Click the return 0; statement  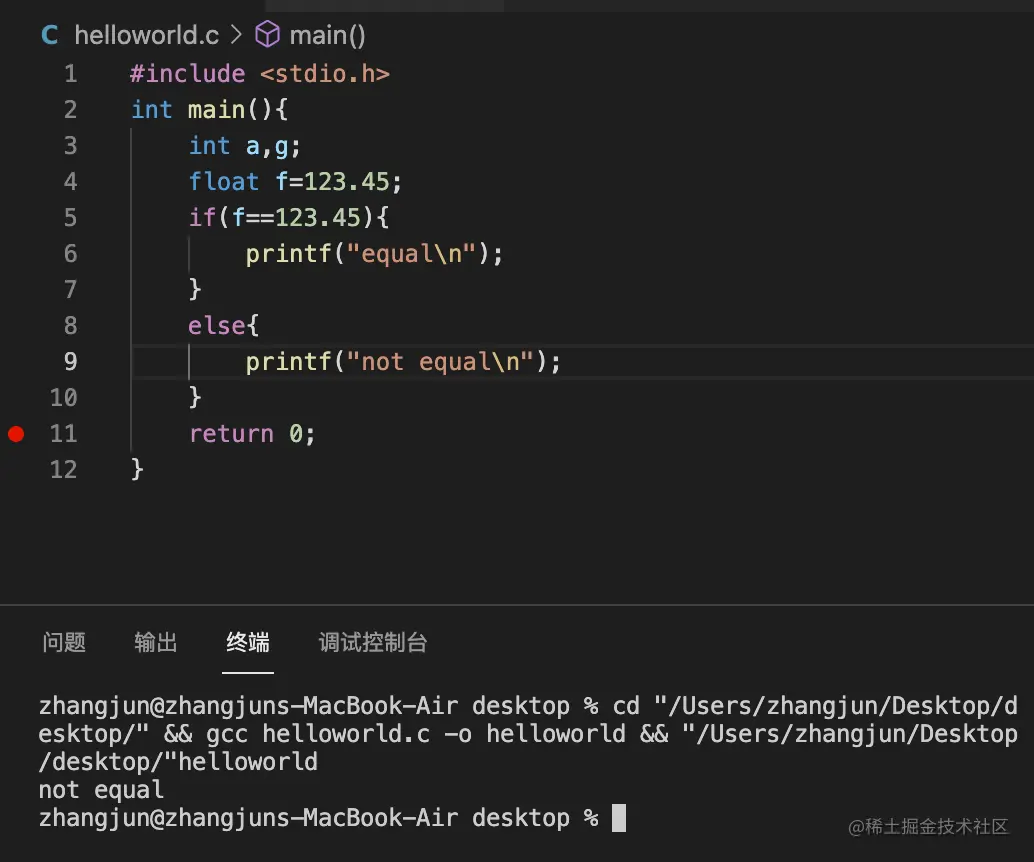pyautogui.click(x=253, y=434)
